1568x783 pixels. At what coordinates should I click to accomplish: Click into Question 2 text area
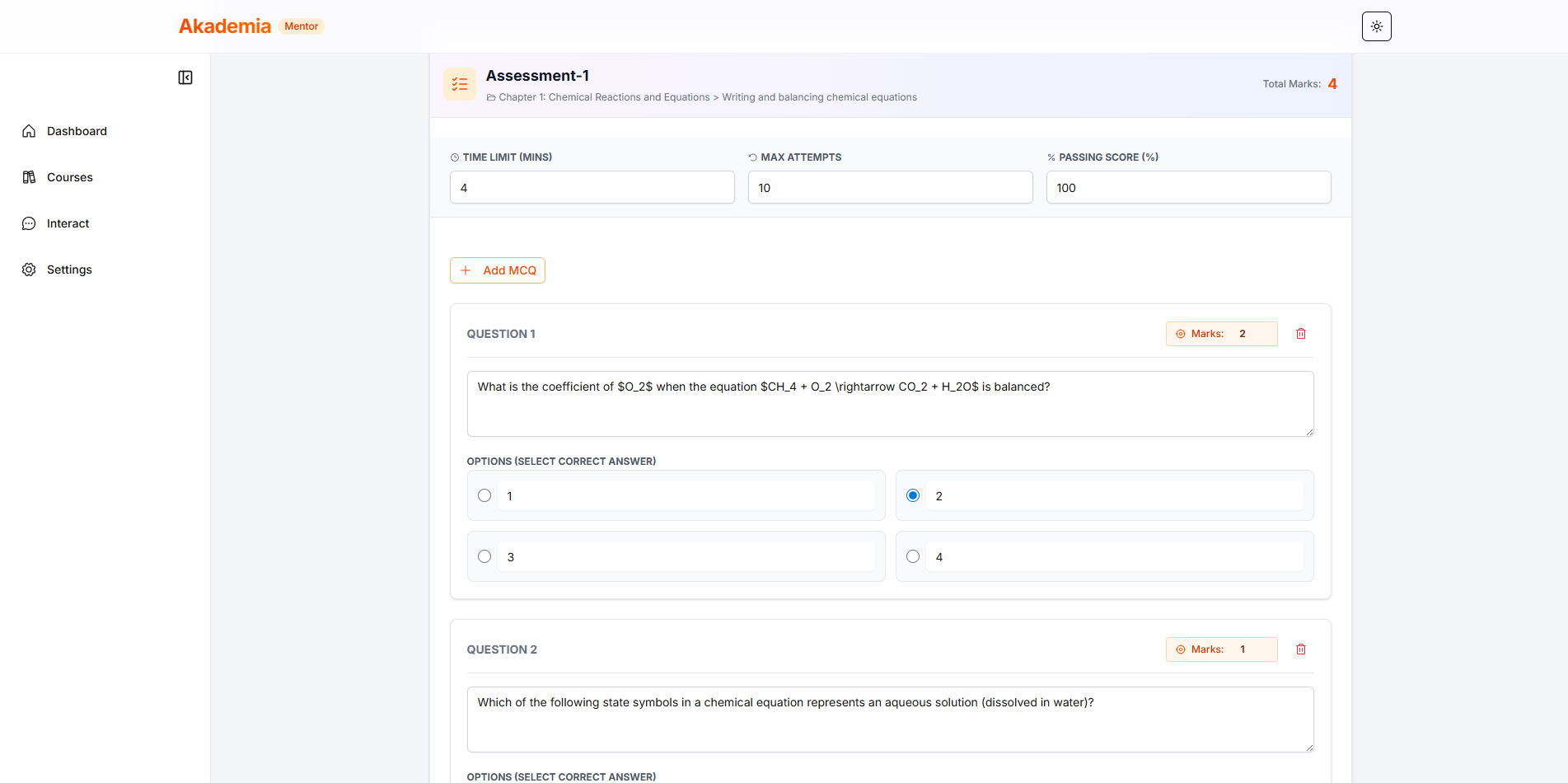click(890, 719)
